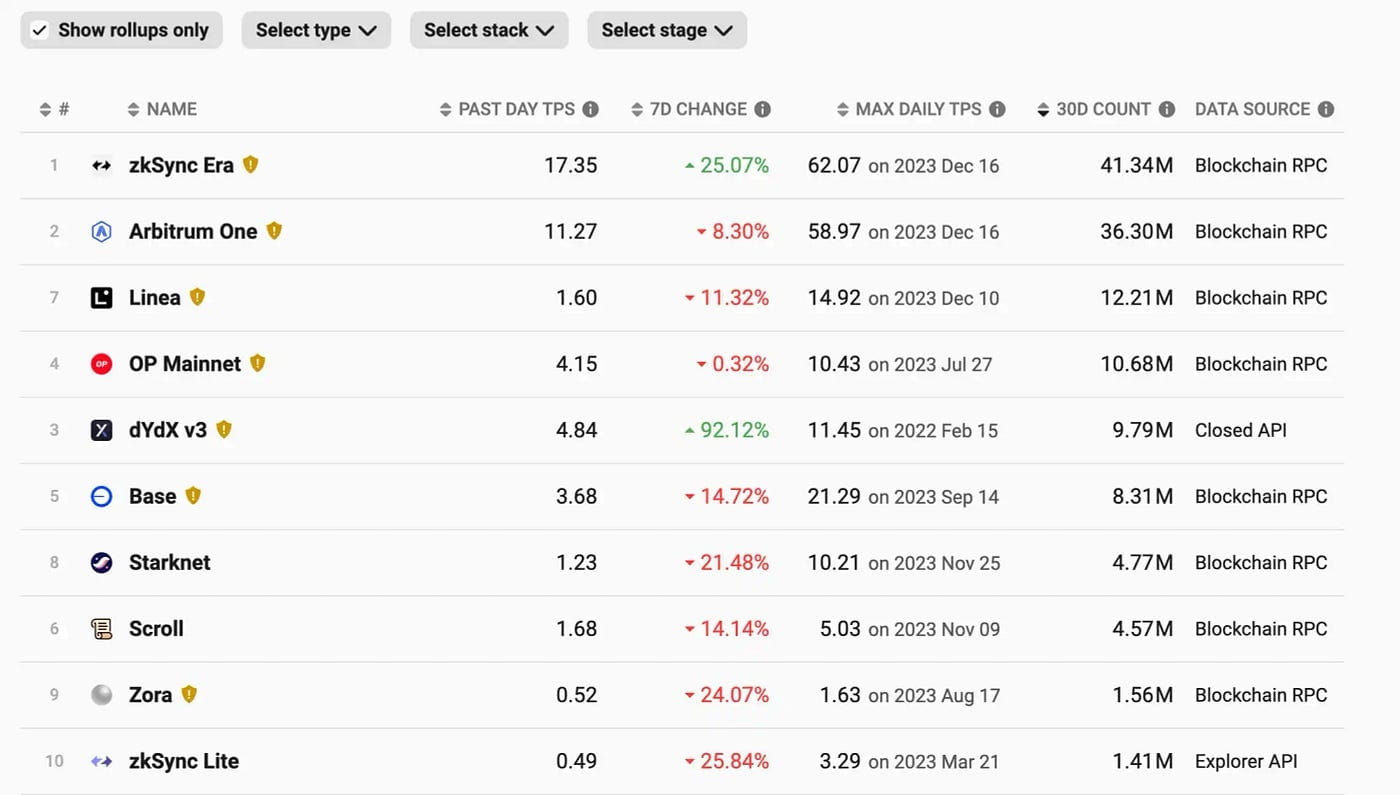The width and height of the screenshot is (1400, 795).
Task: Sort table by Name column header
Action: pos(170,110)
